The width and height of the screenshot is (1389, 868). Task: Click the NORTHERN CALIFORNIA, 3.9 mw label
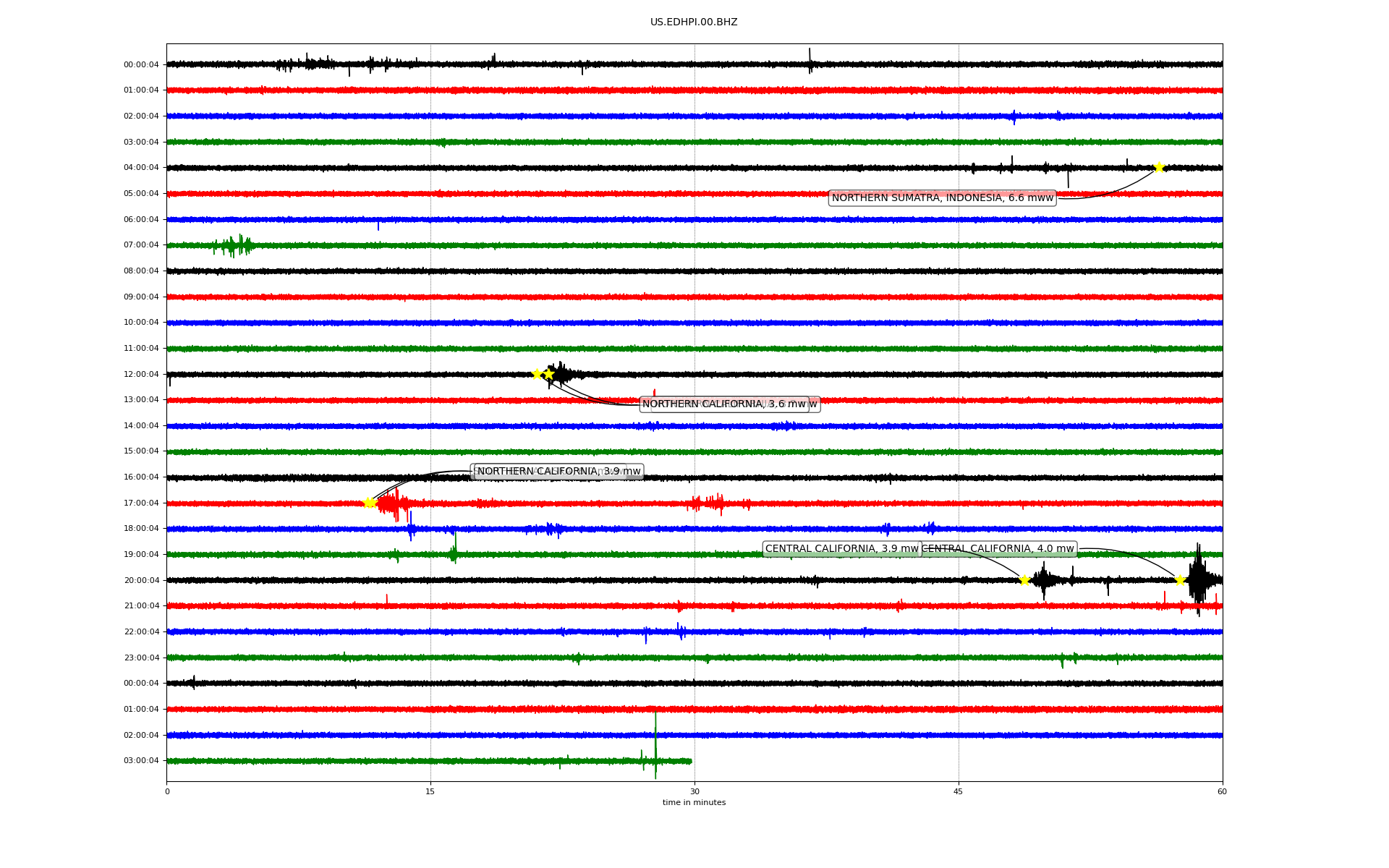tap(558, 472)
